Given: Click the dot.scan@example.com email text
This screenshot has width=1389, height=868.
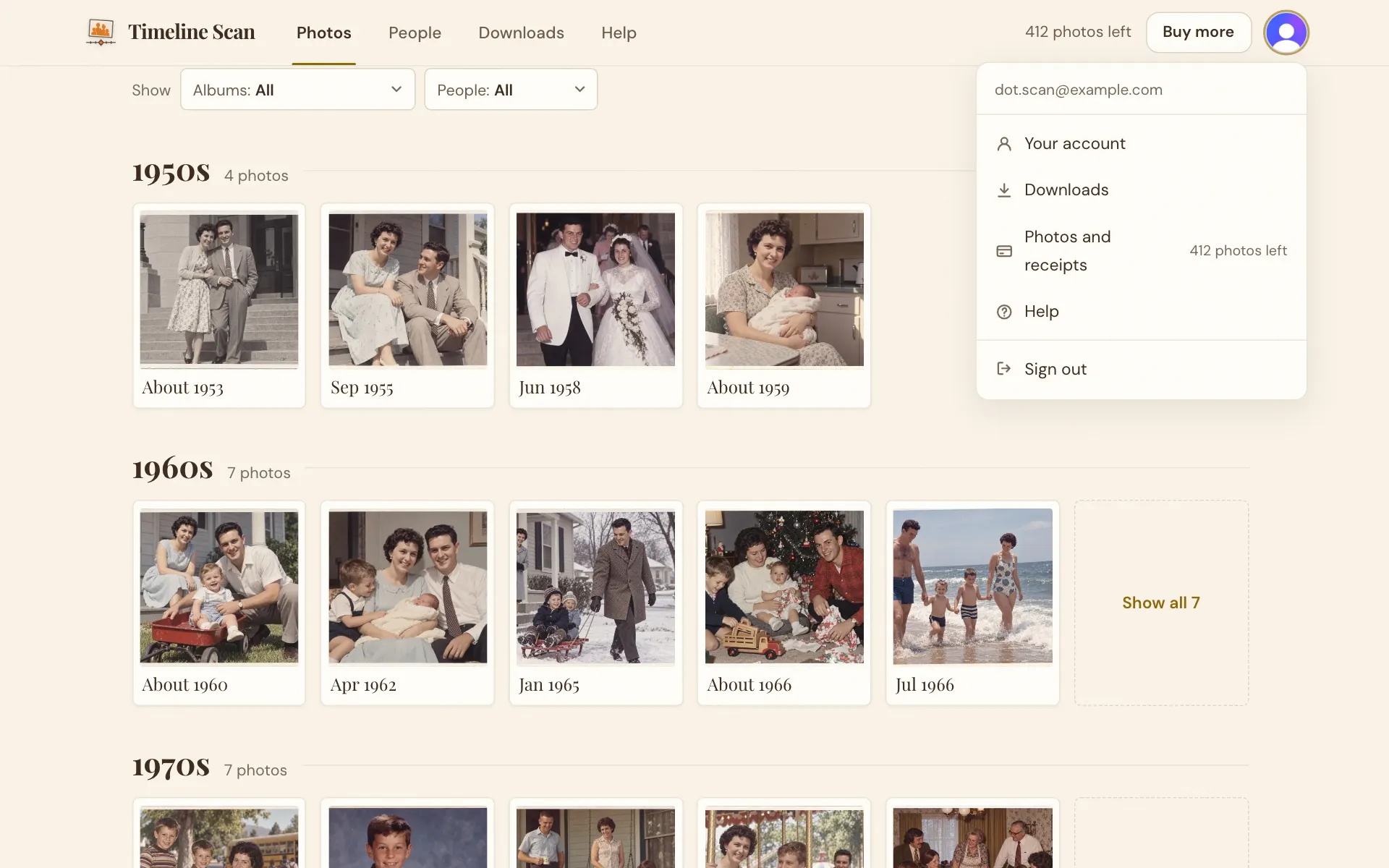Looking at the screenshot, I should (1078, 90).
